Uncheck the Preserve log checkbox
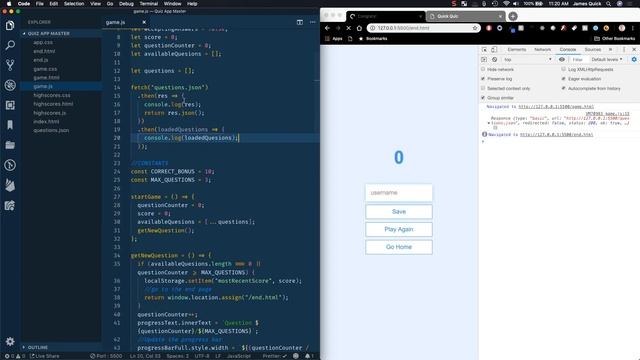The image size is (640, 360). pyautogui.click(x=483, y=79)
